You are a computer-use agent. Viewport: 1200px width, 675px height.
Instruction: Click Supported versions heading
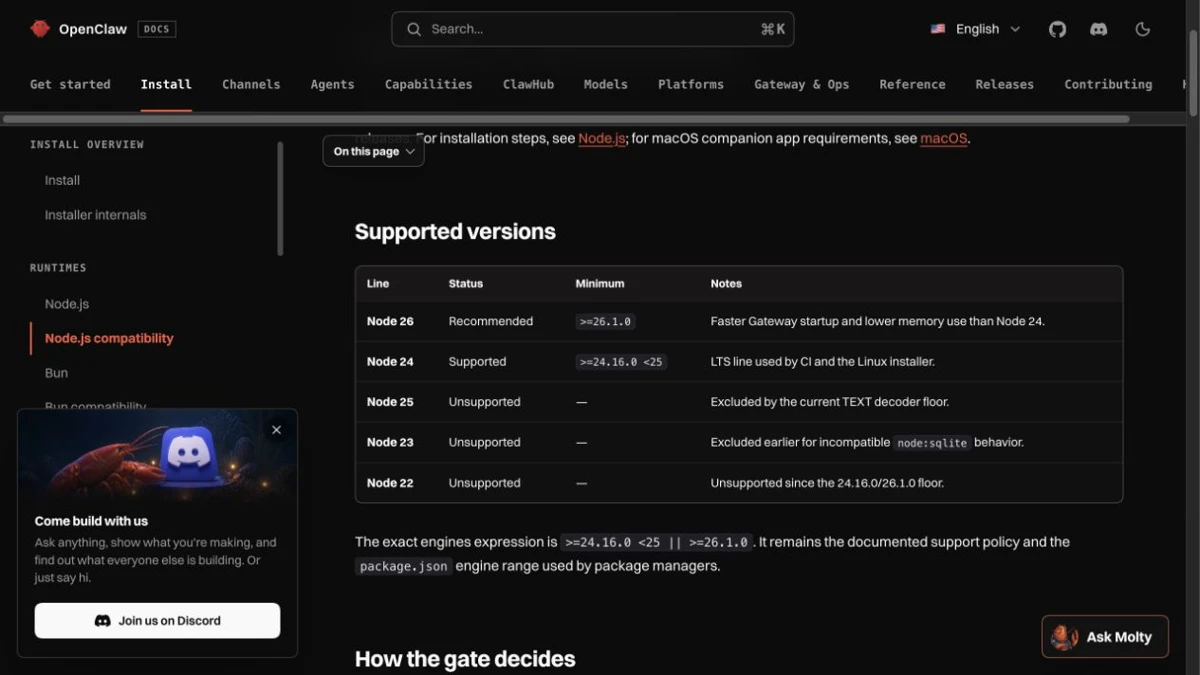coord(455,231)
